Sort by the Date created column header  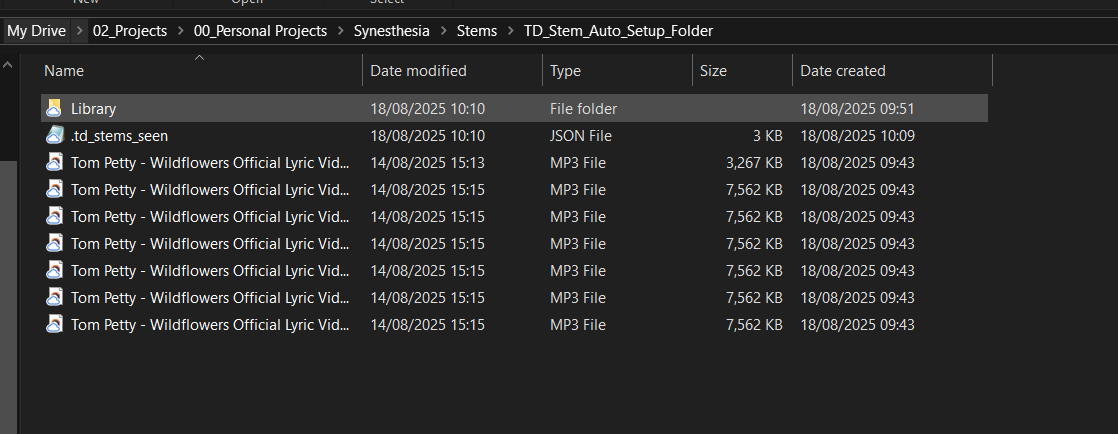tap(842, 71)
